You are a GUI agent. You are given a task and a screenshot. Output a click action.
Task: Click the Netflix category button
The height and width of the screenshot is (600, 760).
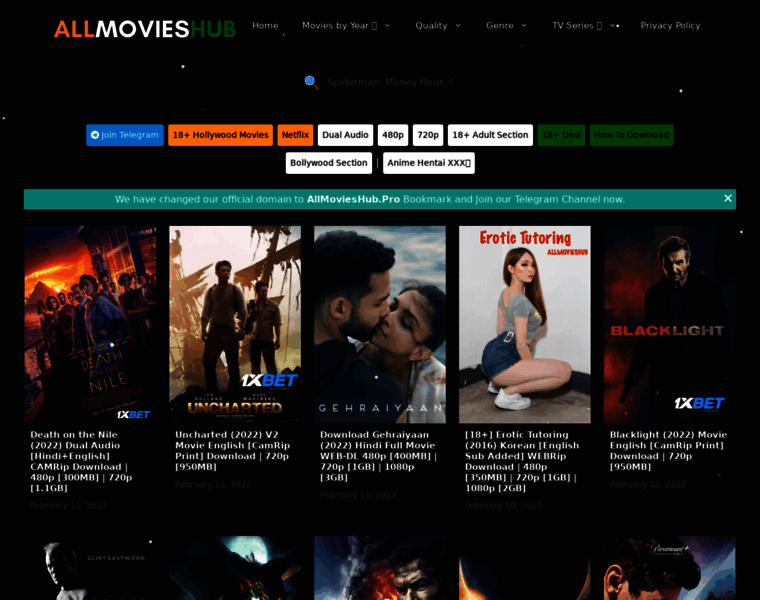pos(295,135)
